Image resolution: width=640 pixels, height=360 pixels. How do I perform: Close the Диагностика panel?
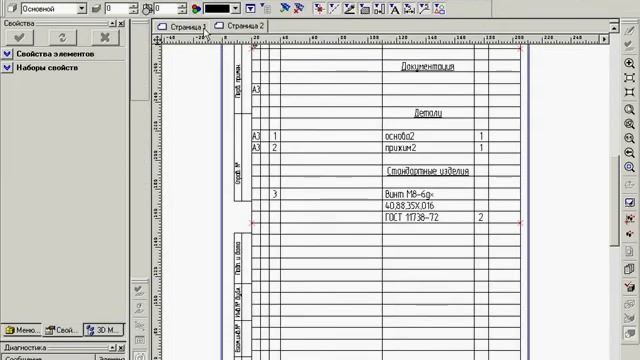(121, 348)
